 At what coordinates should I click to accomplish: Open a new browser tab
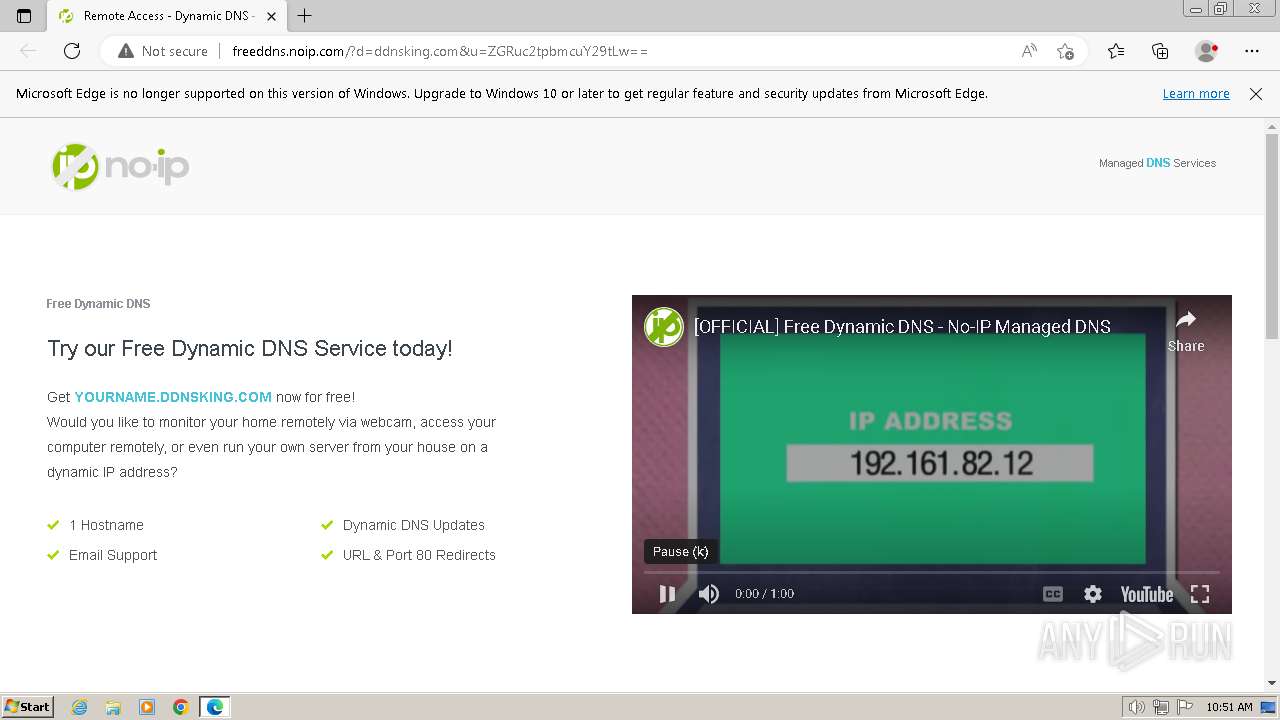(x=305, y=16)
